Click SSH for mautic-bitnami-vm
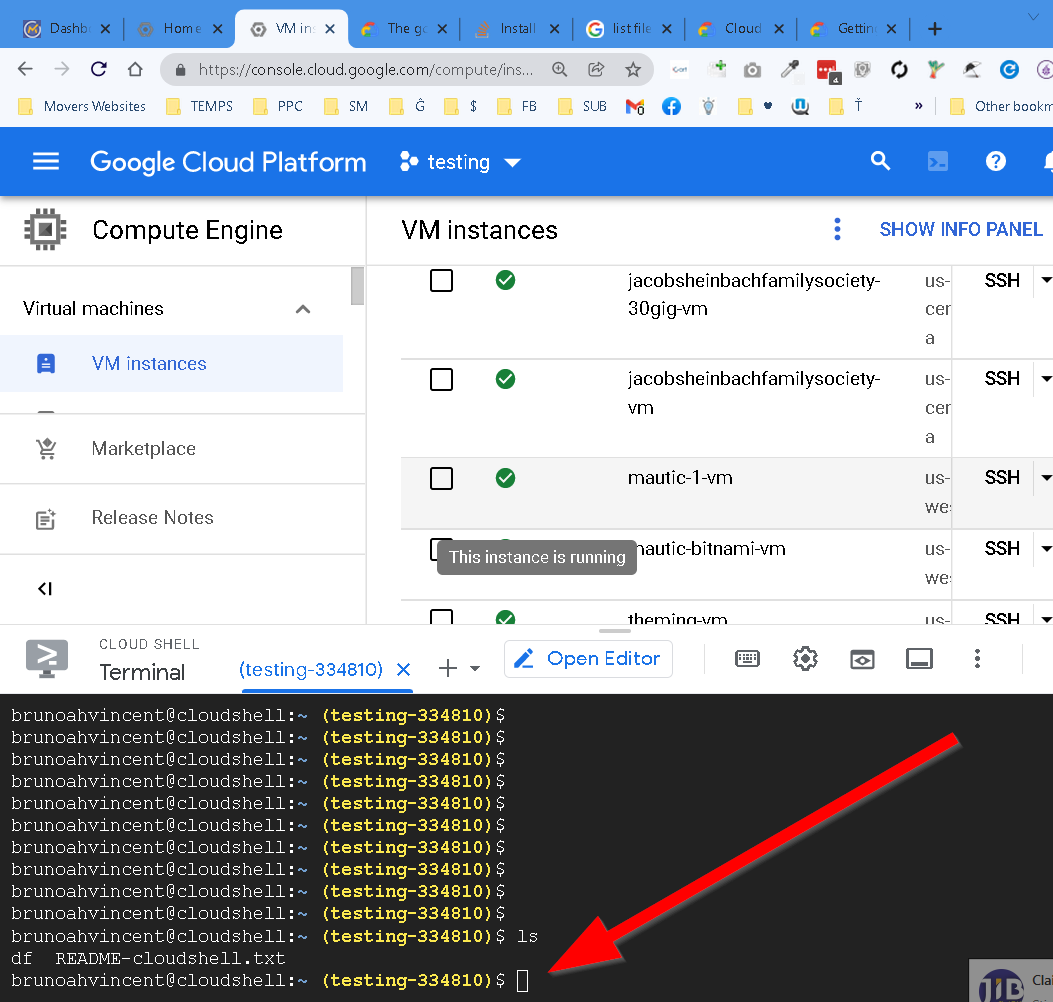The height and width of the screenshot is (1002, 1053). click(x=1001, y=549)
